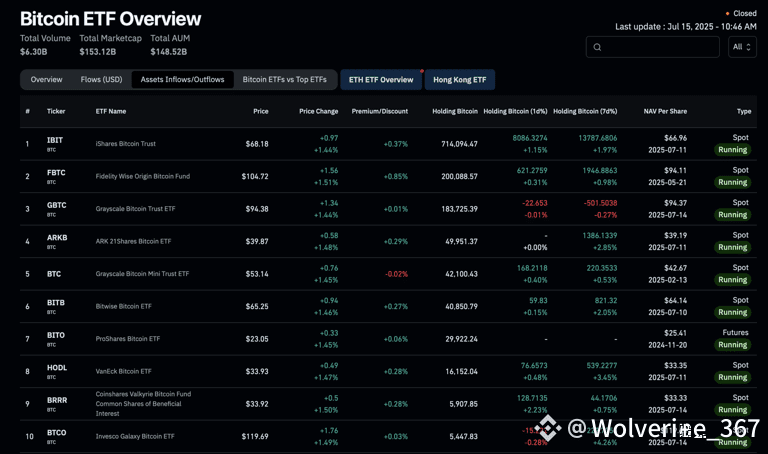Viewport: 768px width, 454px height.
Task: Click Grayscale Bitcoin Mini Trust ETF name
Action: 142,274
